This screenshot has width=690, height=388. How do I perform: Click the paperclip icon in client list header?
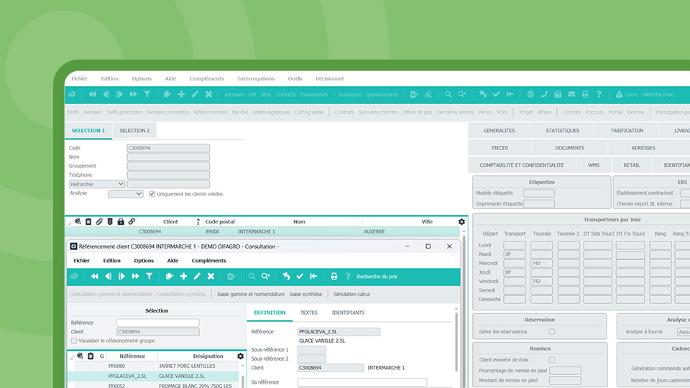(99, 222)
